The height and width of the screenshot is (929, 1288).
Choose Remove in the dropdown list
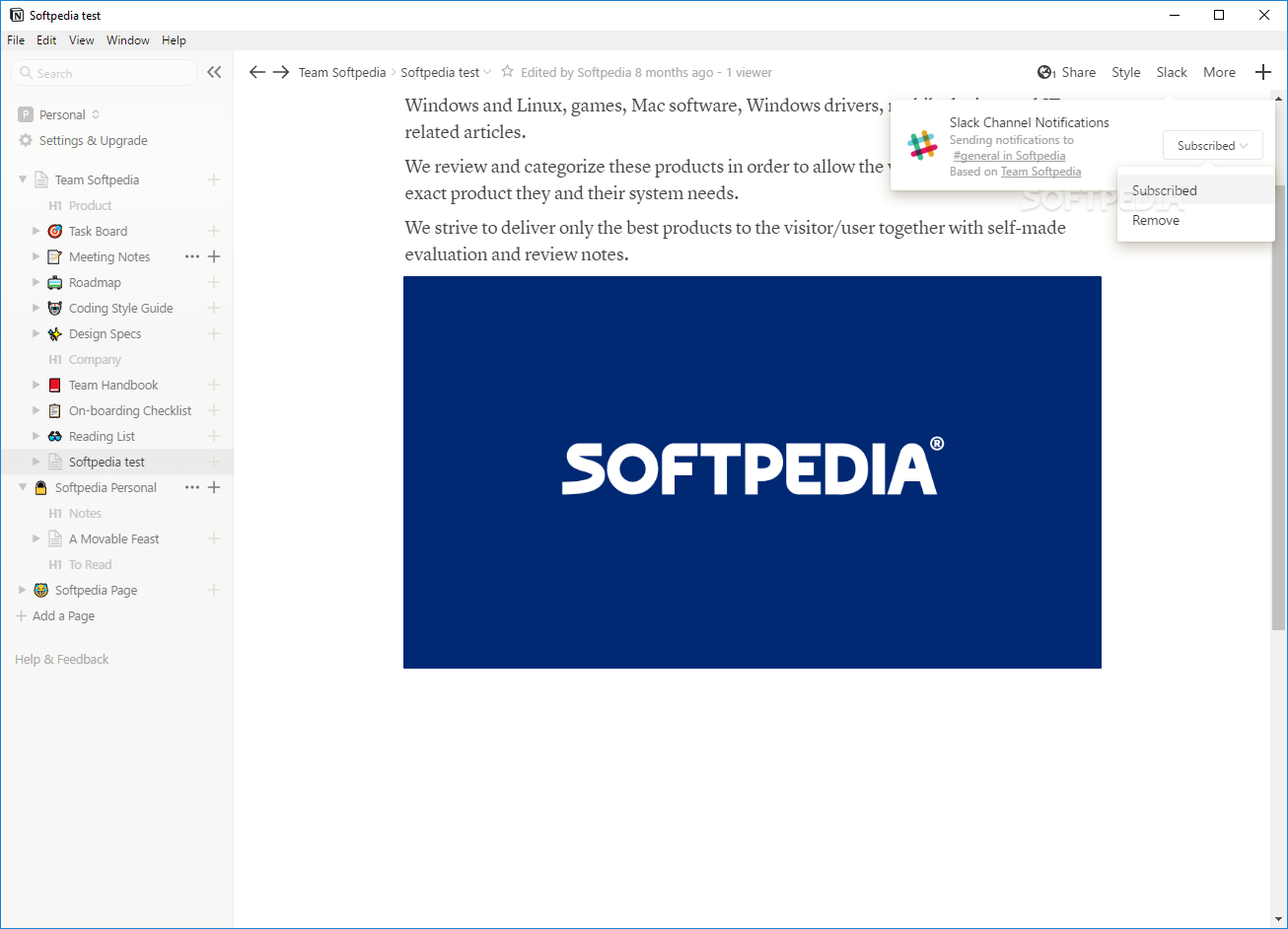(1196, 220)
